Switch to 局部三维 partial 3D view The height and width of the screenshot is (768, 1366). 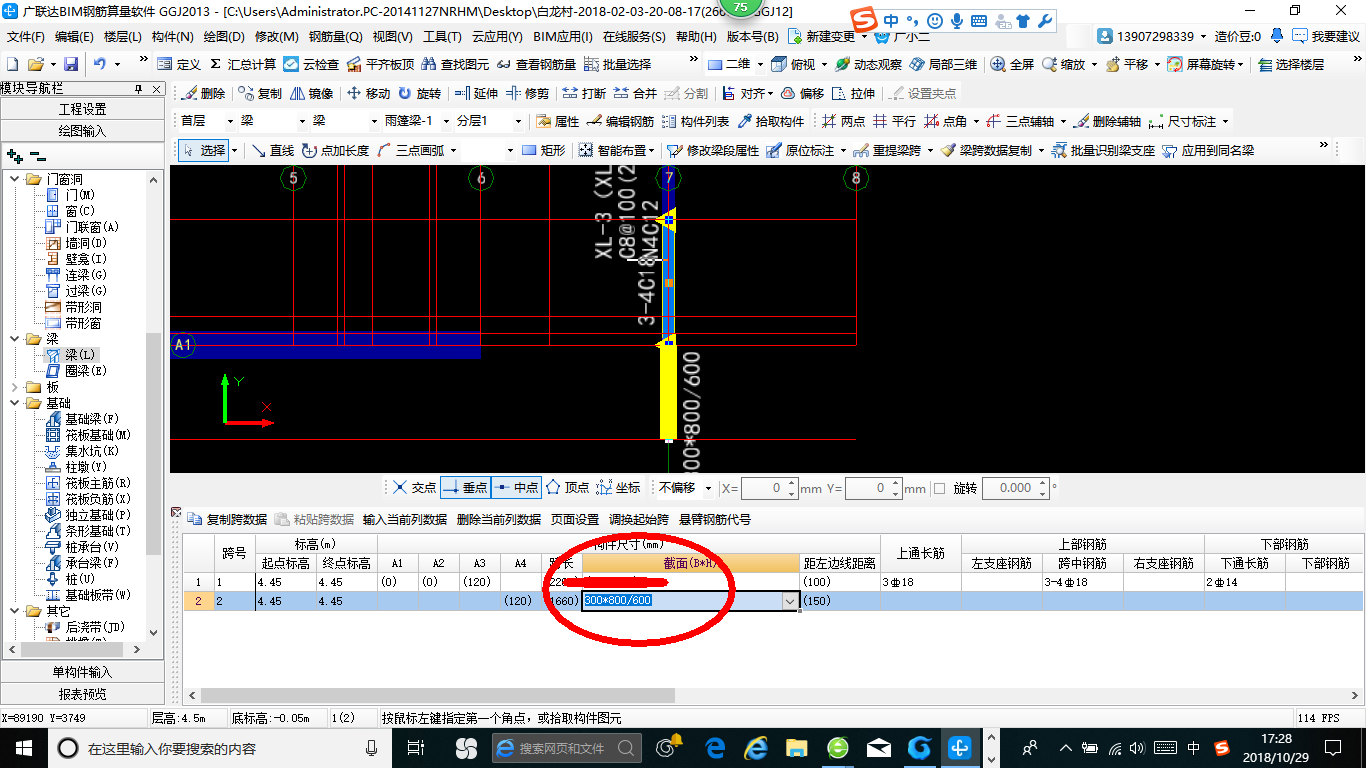pyautogui.click(x=942, y=64)
